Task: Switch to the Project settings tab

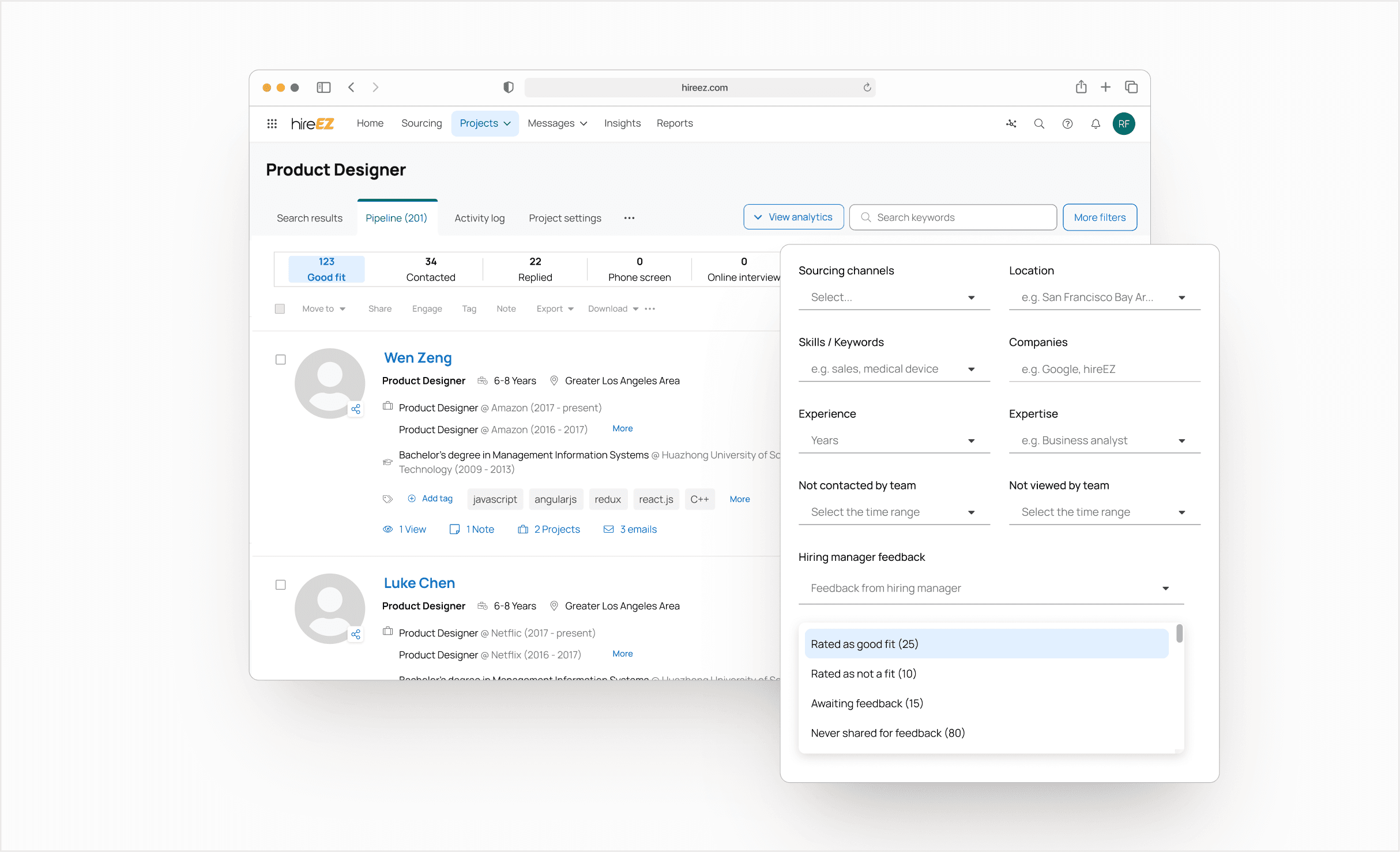Action: point(565,218)
